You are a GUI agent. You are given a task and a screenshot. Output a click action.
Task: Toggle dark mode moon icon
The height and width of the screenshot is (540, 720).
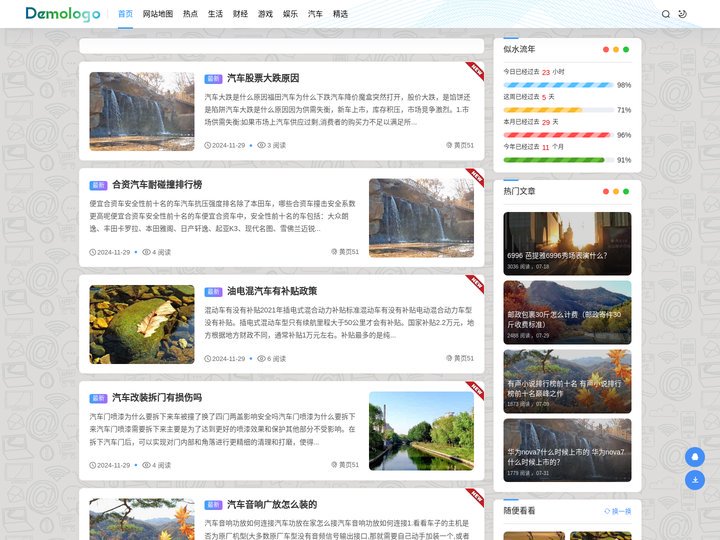click(x=682, y=14)
